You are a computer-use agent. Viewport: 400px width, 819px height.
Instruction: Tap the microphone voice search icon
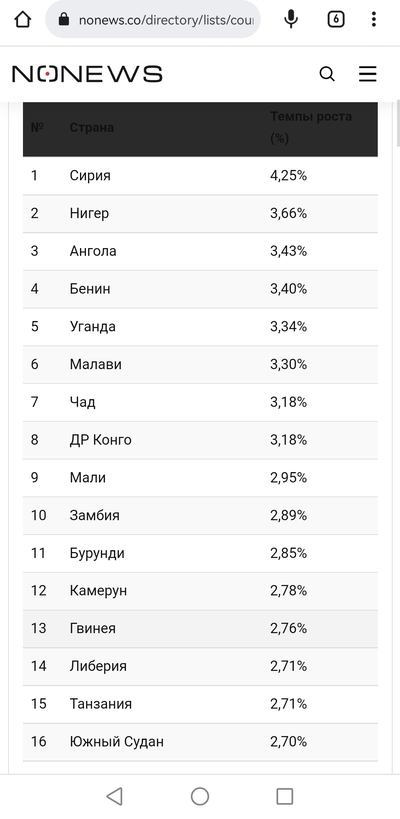click(x=291, y=20)
